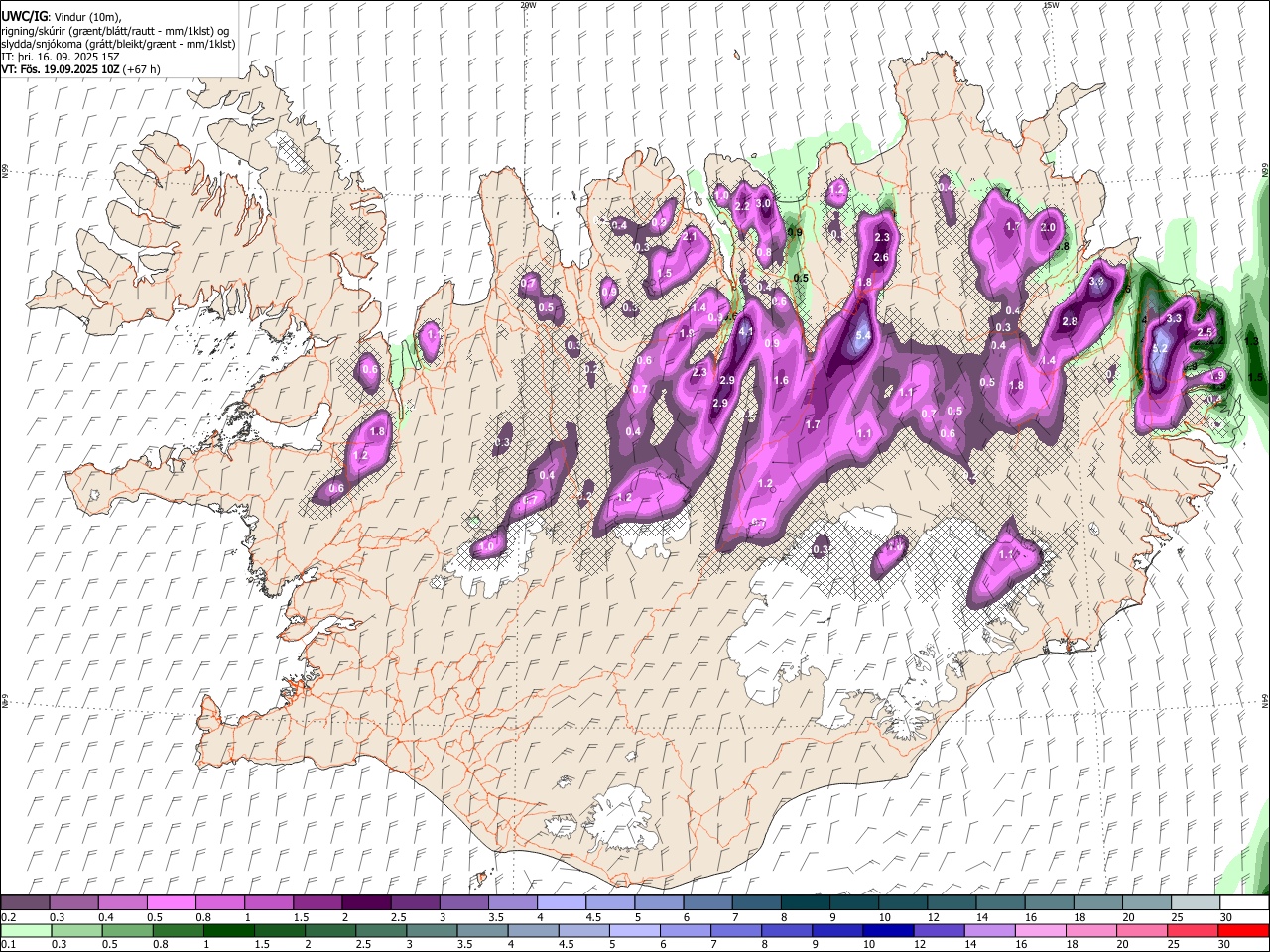Click the "2.1" value on the northern peninsula
Screen dimensions: 1270x952
point(689,238)
